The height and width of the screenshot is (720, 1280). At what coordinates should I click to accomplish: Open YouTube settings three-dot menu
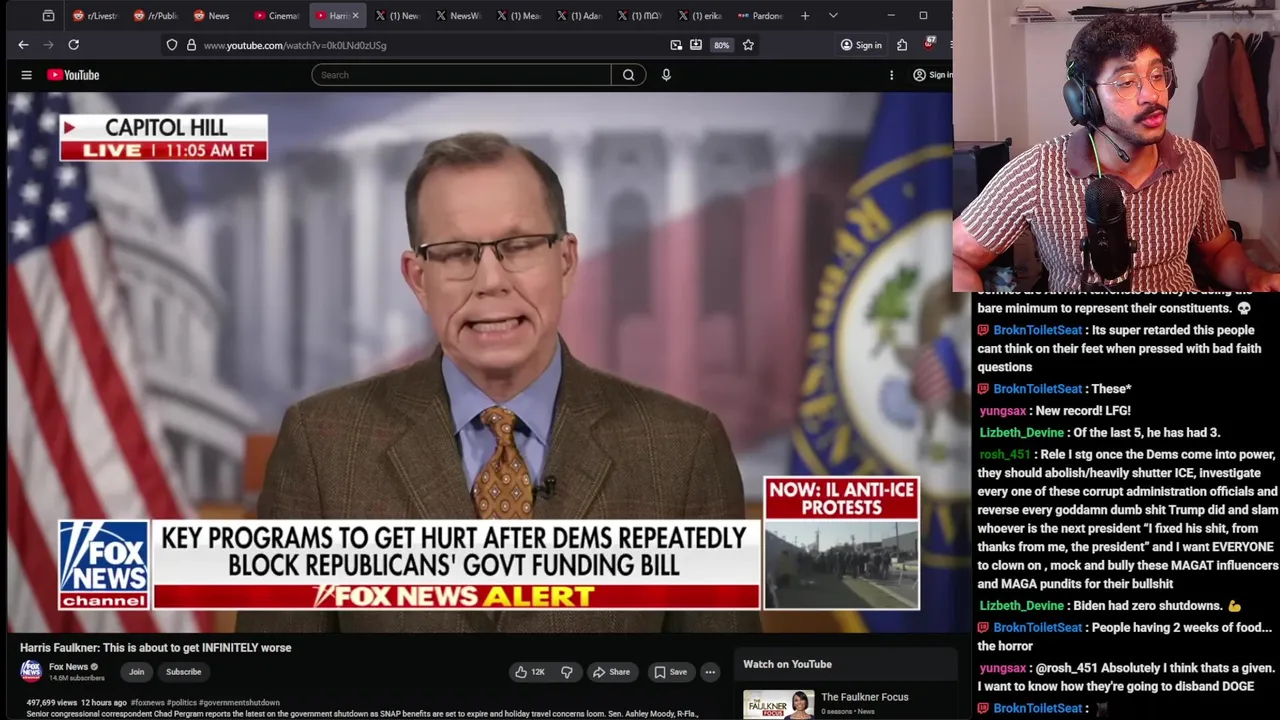(891, 75)
